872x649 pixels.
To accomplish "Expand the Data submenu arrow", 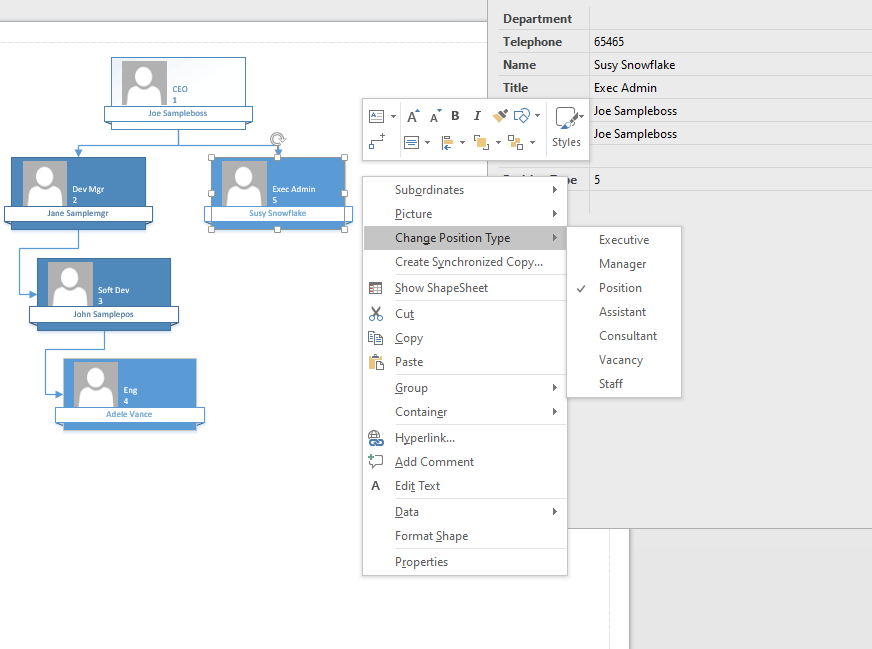I will (x=554, y=512).
